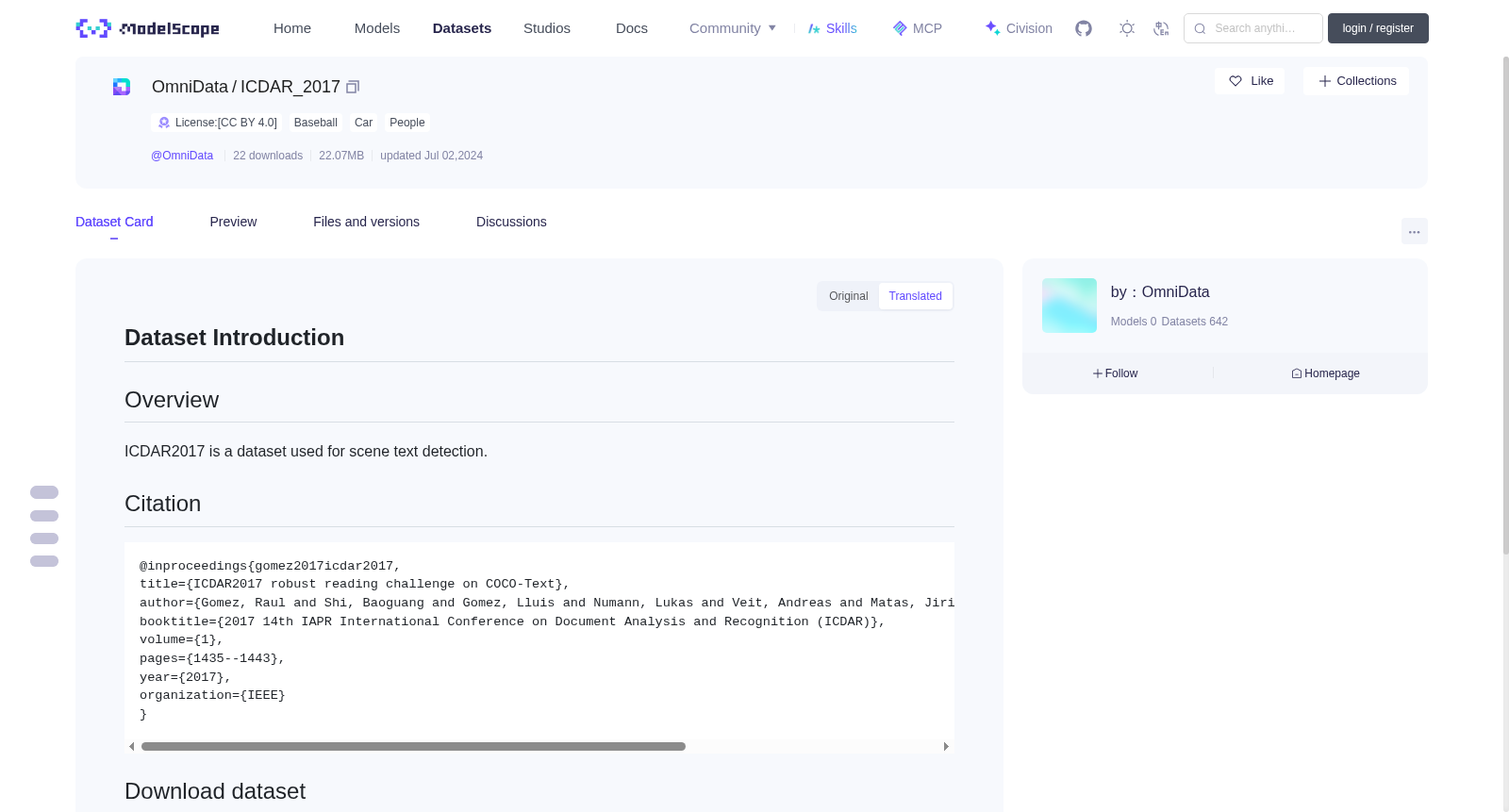This screenshot has width=1509, height=812.
Task: Switch to Files and versions tab
Action: click(366, 222)
